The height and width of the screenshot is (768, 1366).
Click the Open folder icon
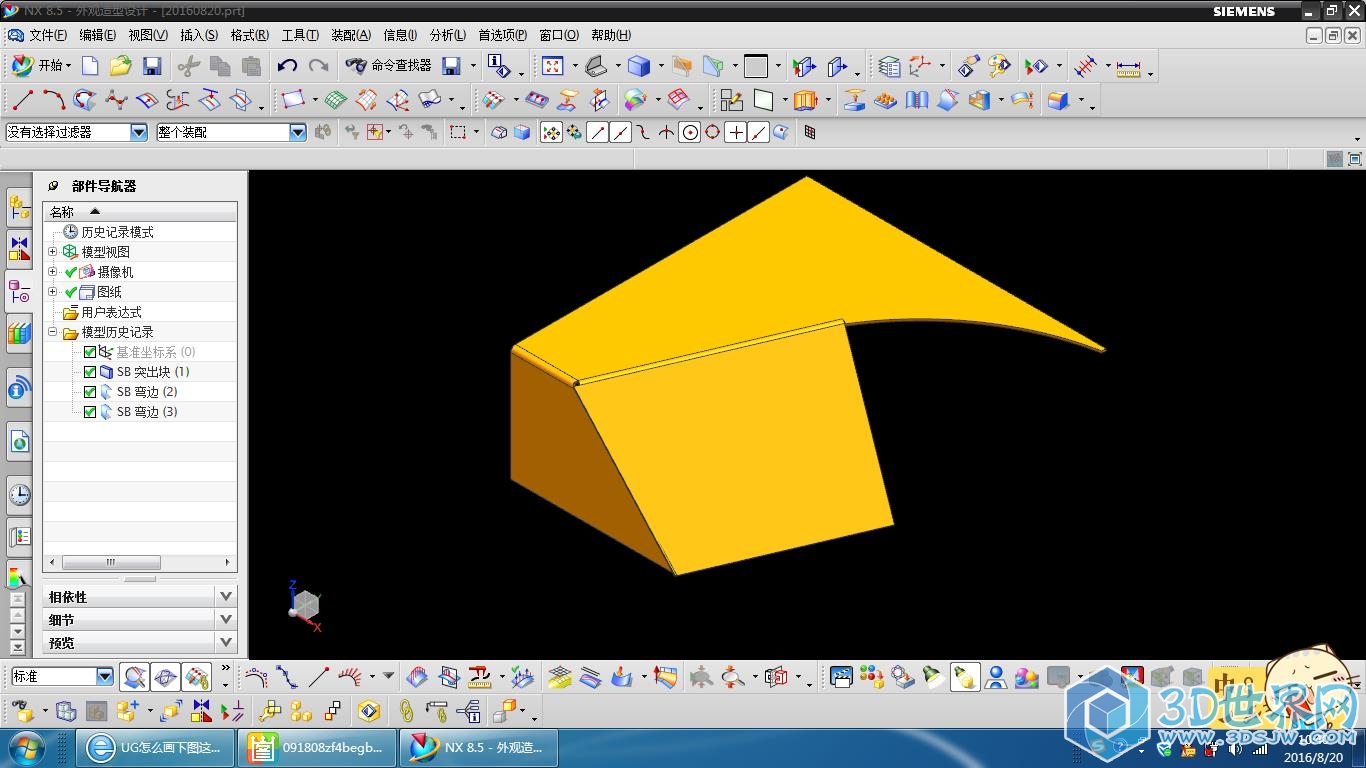click(121, 66)
